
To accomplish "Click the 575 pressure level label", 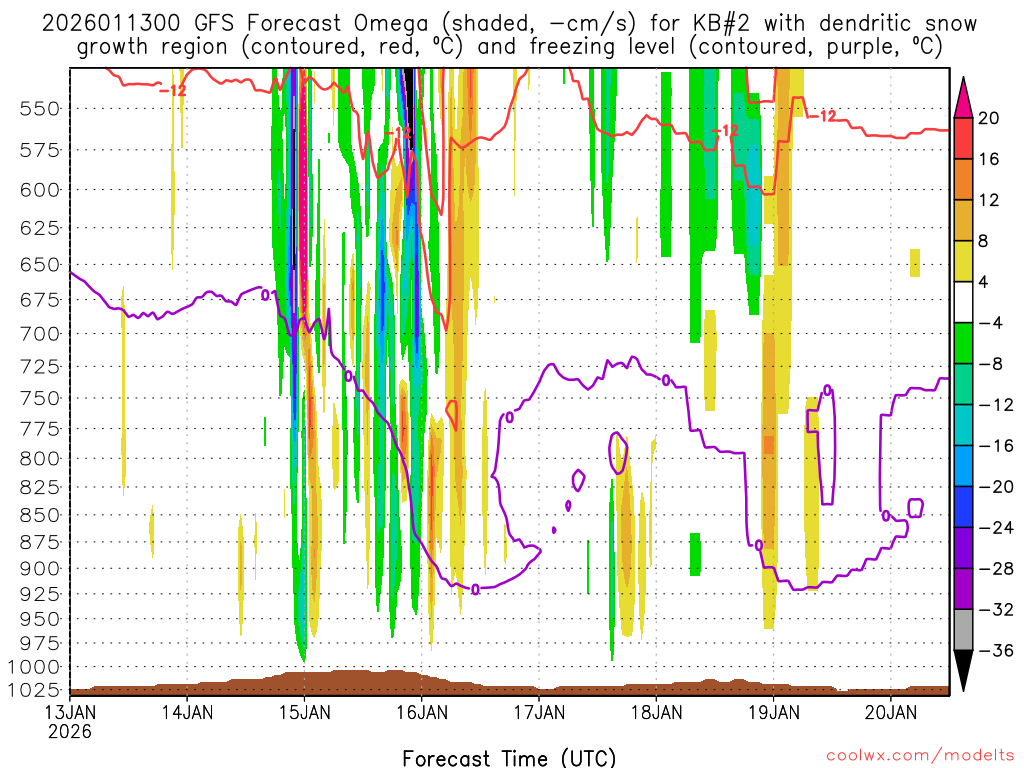I will 40,150.
